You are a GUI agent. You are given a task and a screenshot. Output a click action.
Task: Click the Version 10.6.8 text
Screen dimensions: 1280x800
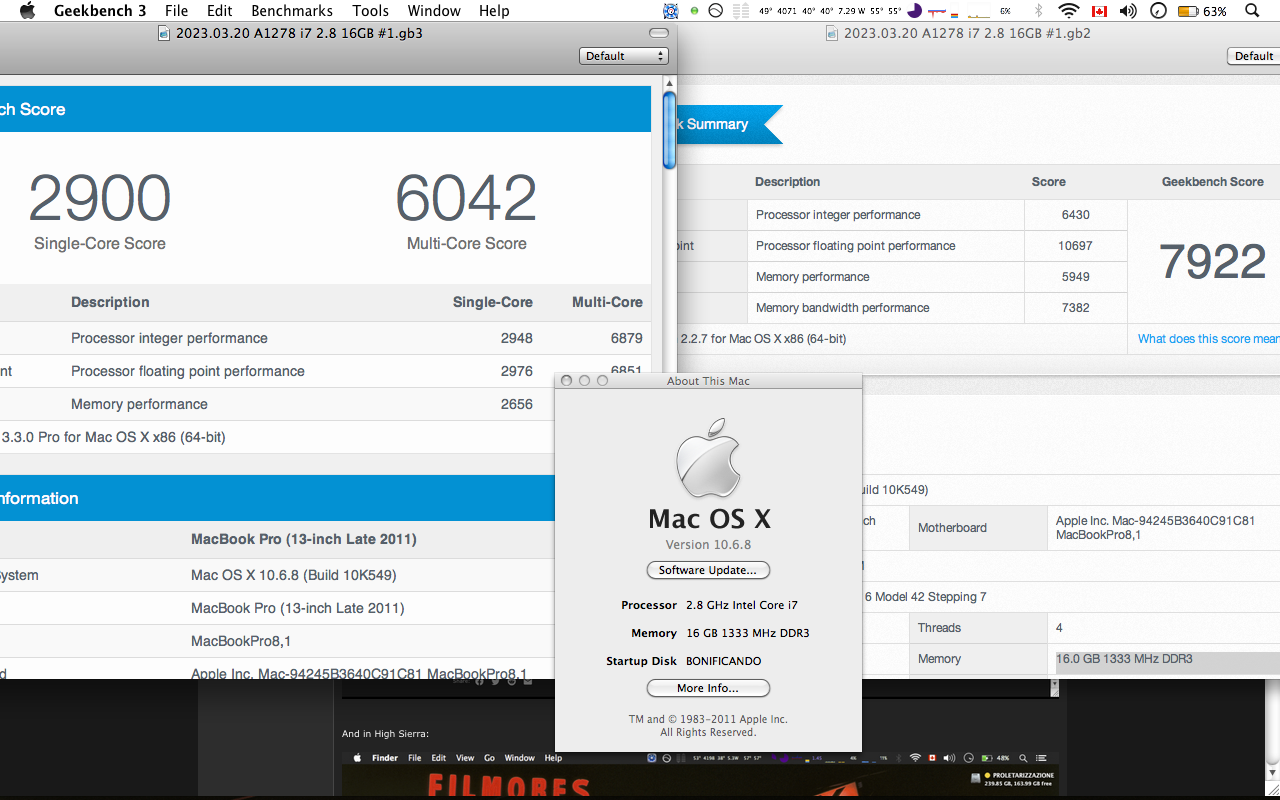[x=708, y=545]
